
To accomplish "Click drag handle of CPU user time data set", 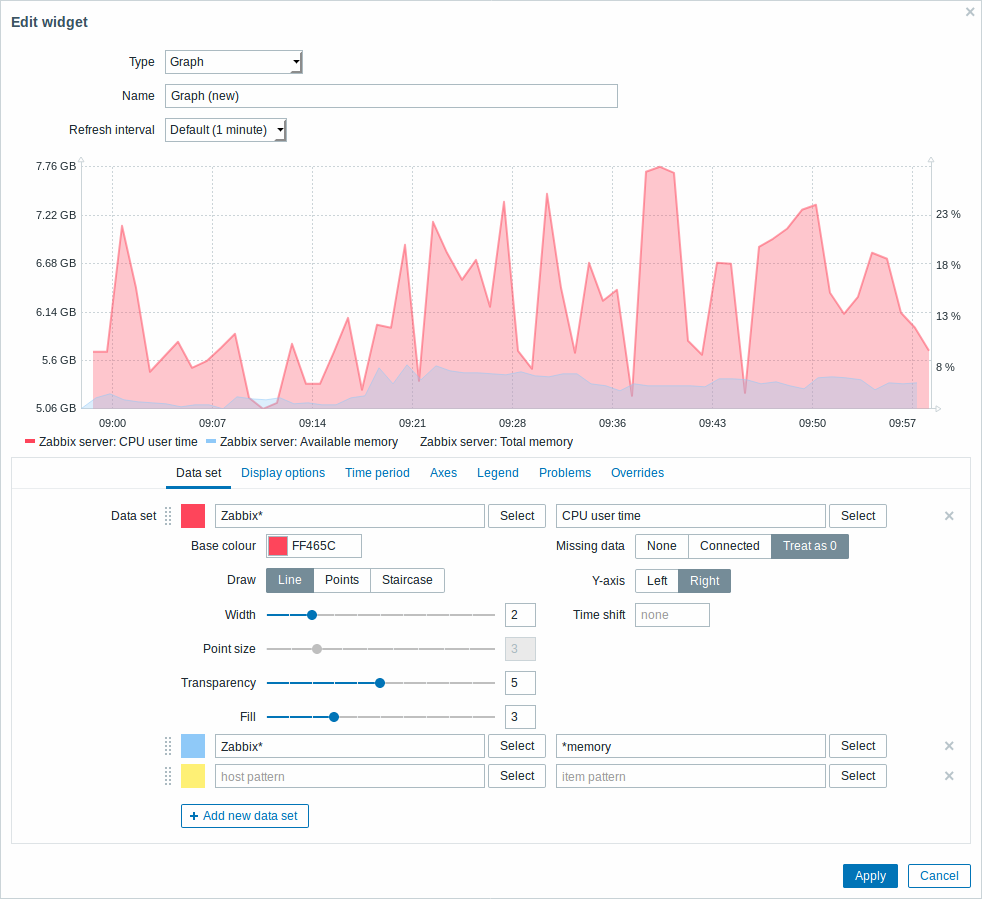I will [168, 516].
